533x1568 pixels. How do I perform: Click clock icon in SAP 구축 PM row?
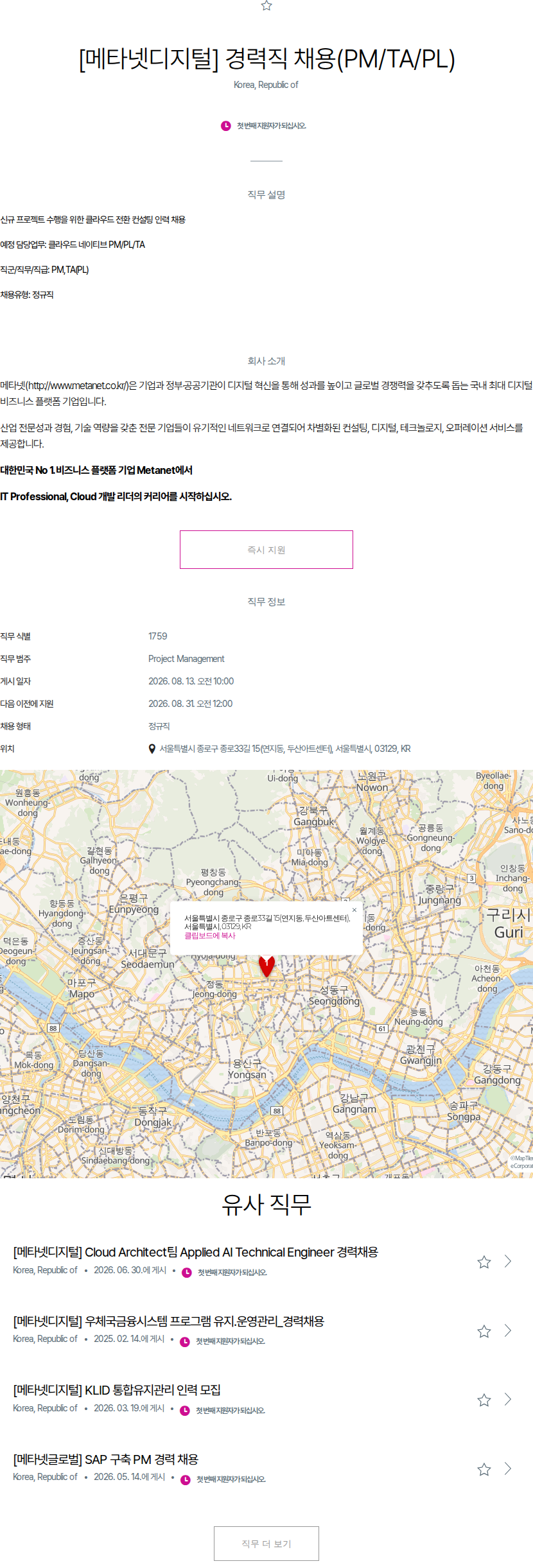(x=186, y=1479)
